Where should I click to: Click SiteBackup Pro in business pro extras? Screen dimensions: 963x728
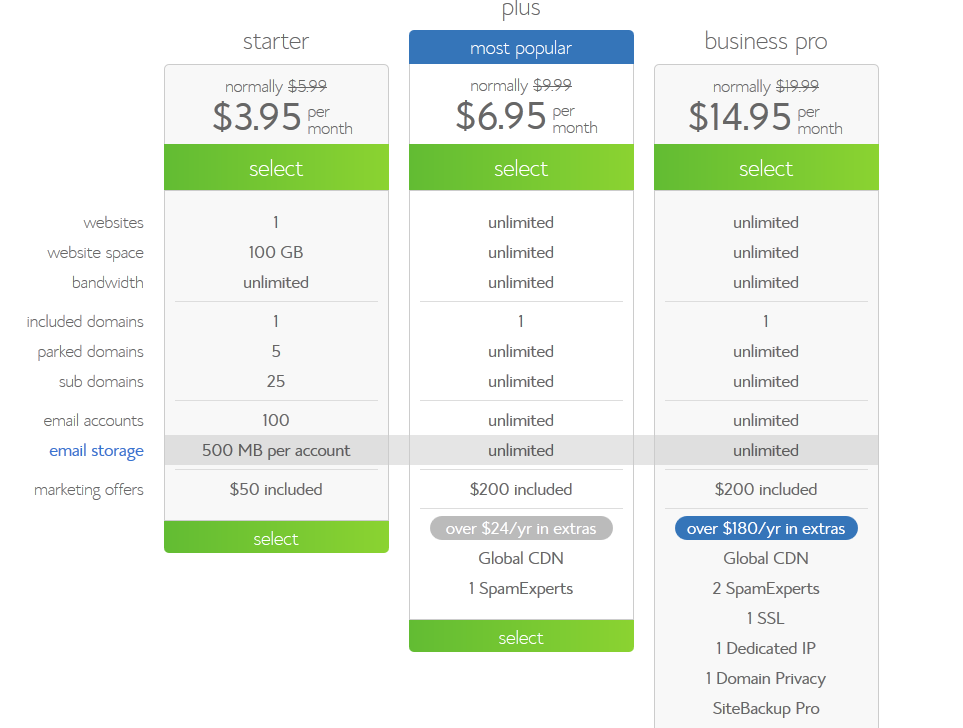[766, 709]
